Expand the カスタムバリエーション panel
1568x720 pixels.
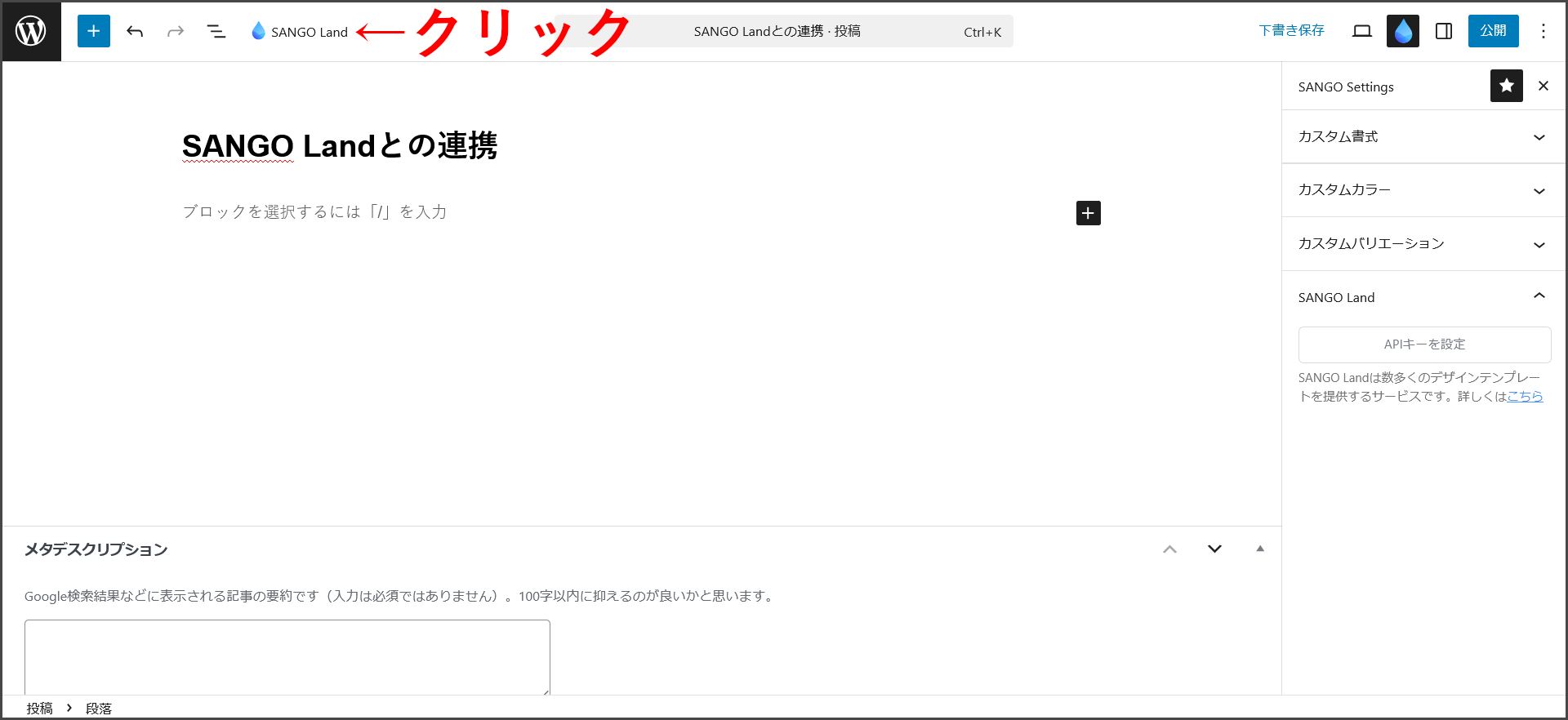[x=1424, y=244]
